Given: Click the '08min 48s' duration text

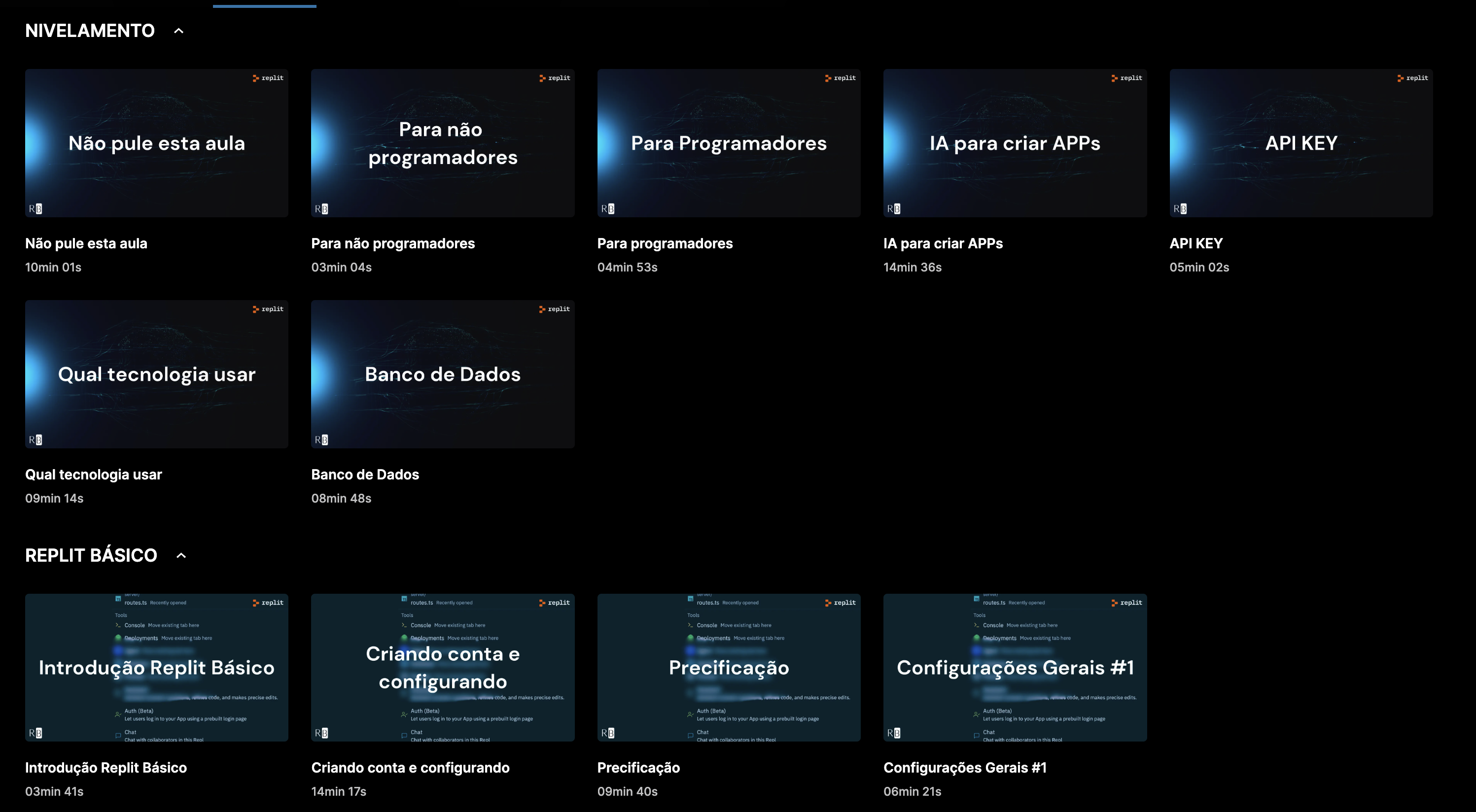Looking at the screenshot, I should click(x=342, y=499).
